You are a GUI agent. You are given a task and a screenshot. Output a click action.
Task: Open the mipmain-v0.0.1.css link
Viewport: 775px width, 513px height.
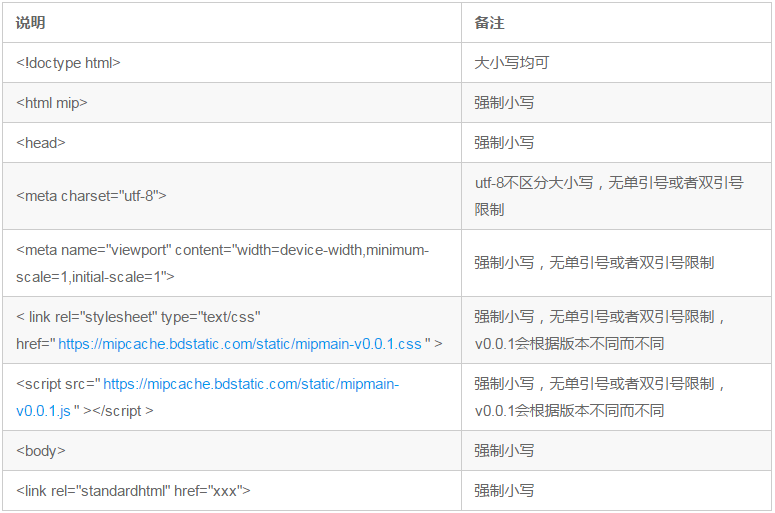point(240,344)
